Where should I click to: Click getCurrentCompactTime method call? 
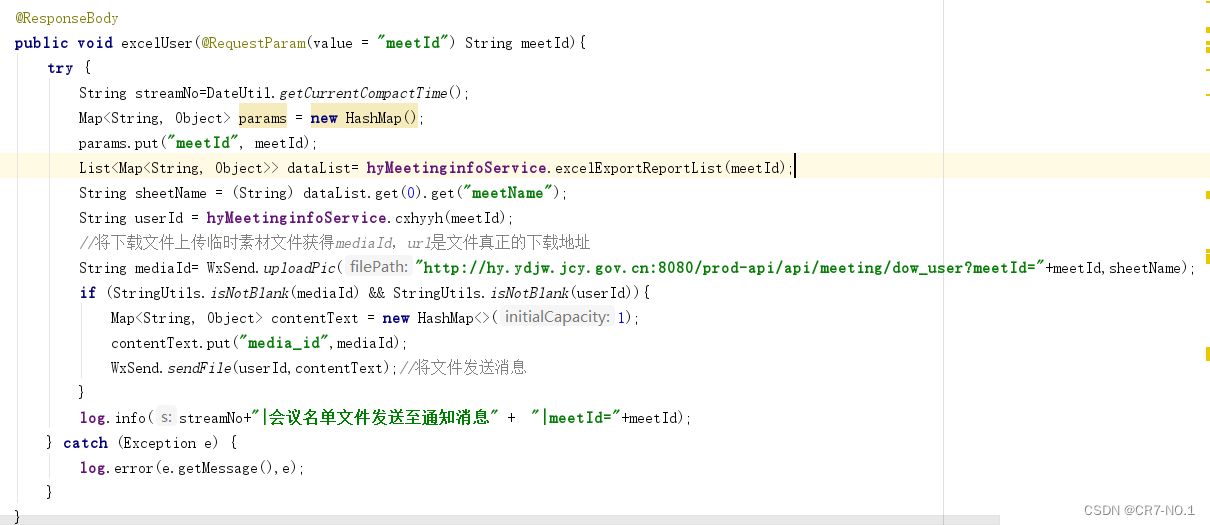[x=363, y=93]
